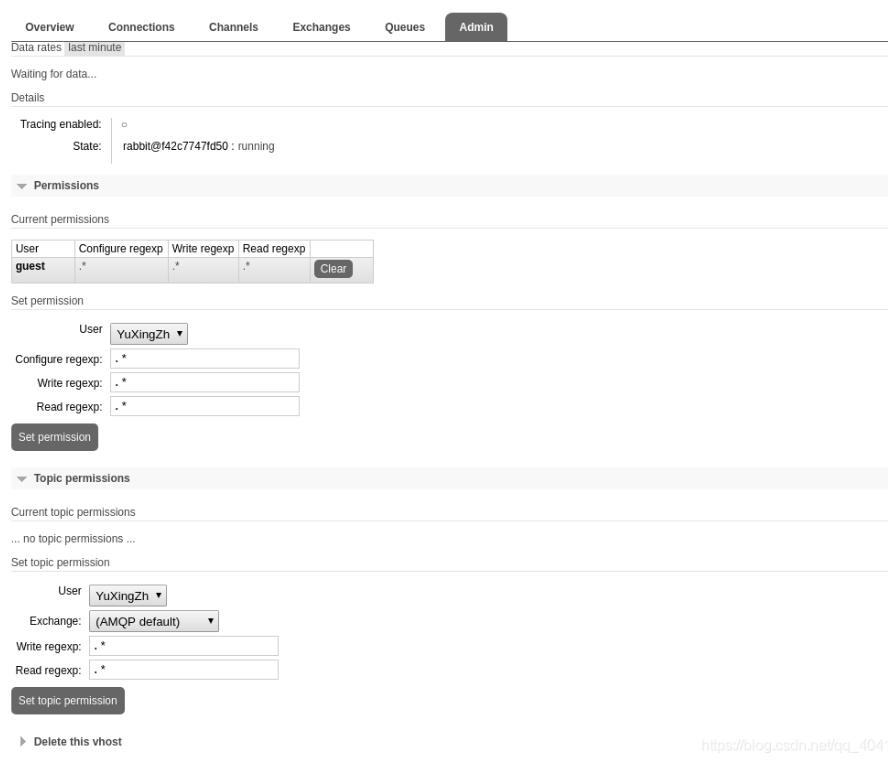Focus Read regexp field under Set topic permission
The image size is (888, 765).
click(183, 670)
